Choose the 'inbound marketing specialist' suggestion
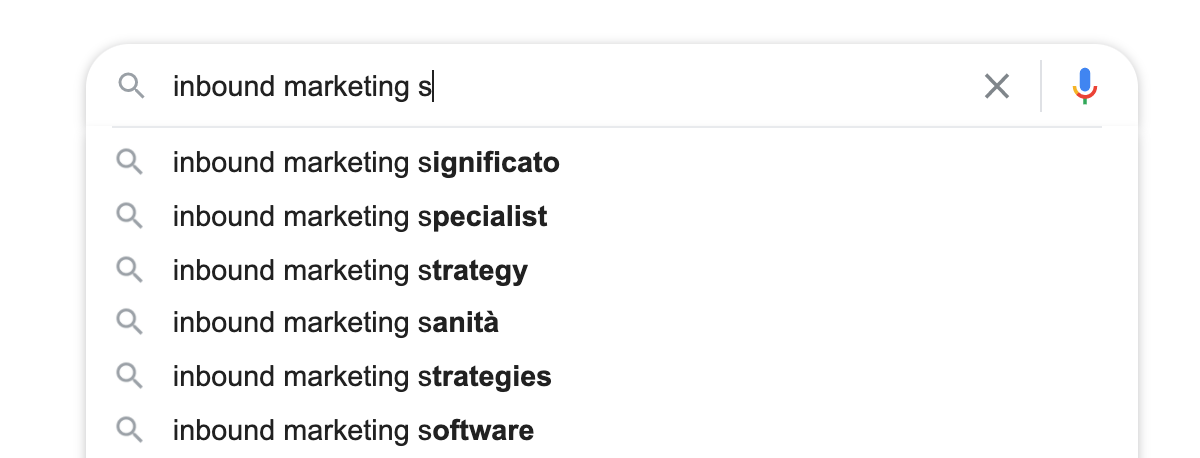 coord(612,216)
